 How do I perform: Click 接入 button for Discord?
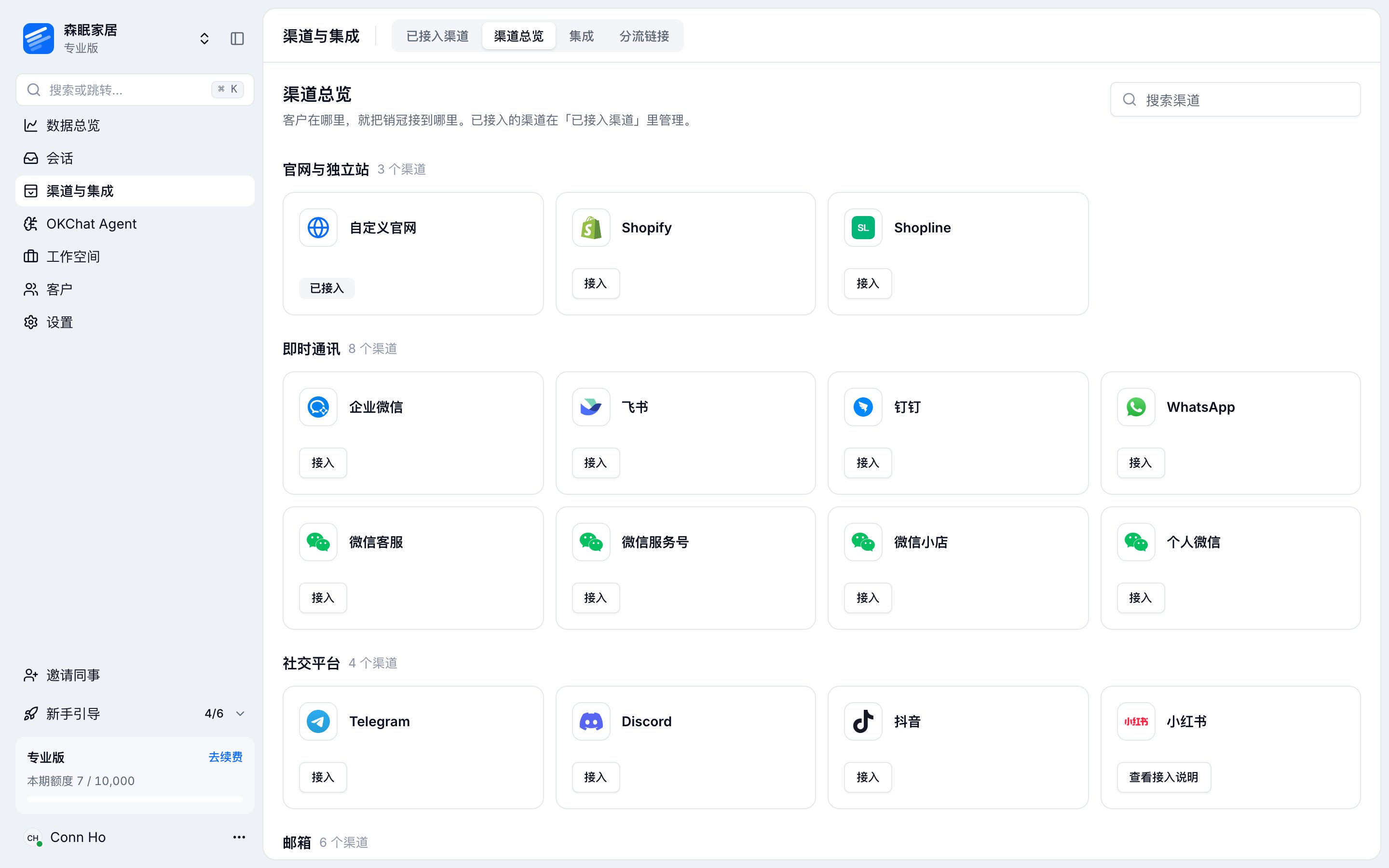click(x=596, y=777)
